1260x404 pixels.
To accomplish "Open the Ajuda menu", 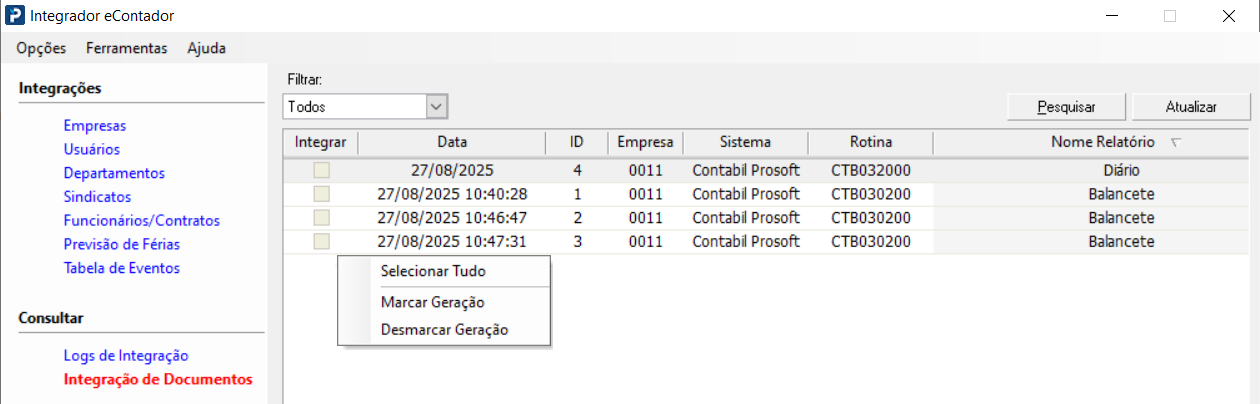I will click(206, 48).
